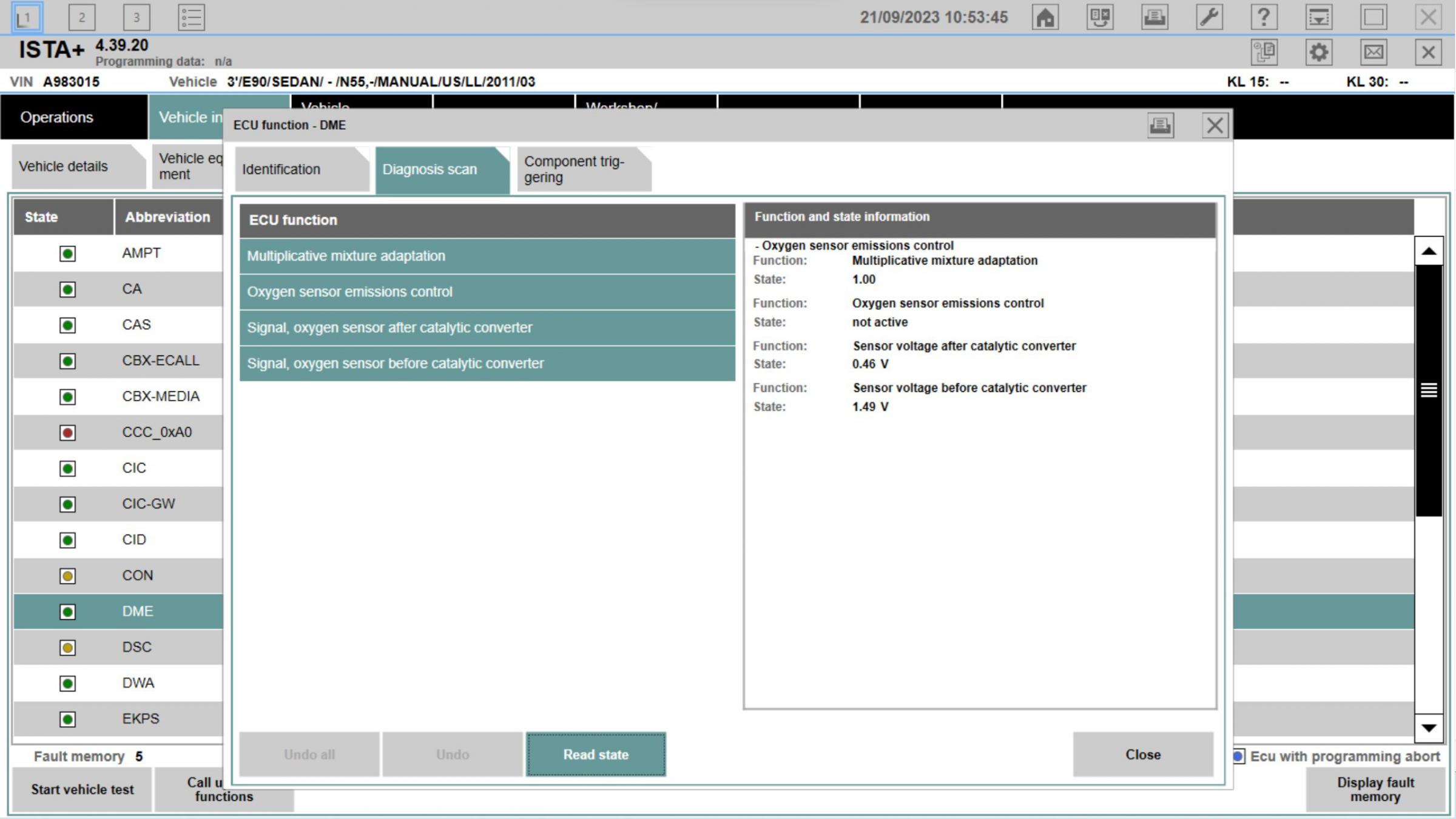Open the wrench settings icon in top toolbar

(1209, 17)
